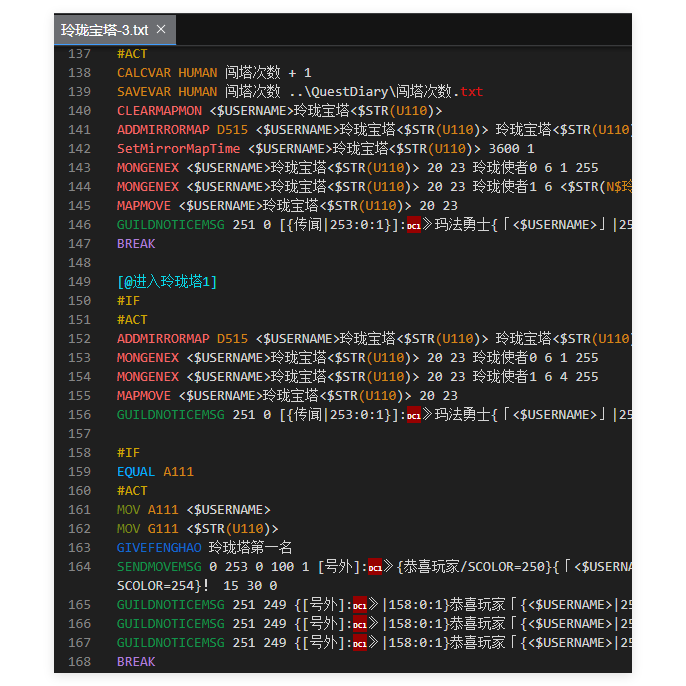Click line number 158 in the gutter
The height and width of the screenshot is (686, 686).
pos(78,453)
